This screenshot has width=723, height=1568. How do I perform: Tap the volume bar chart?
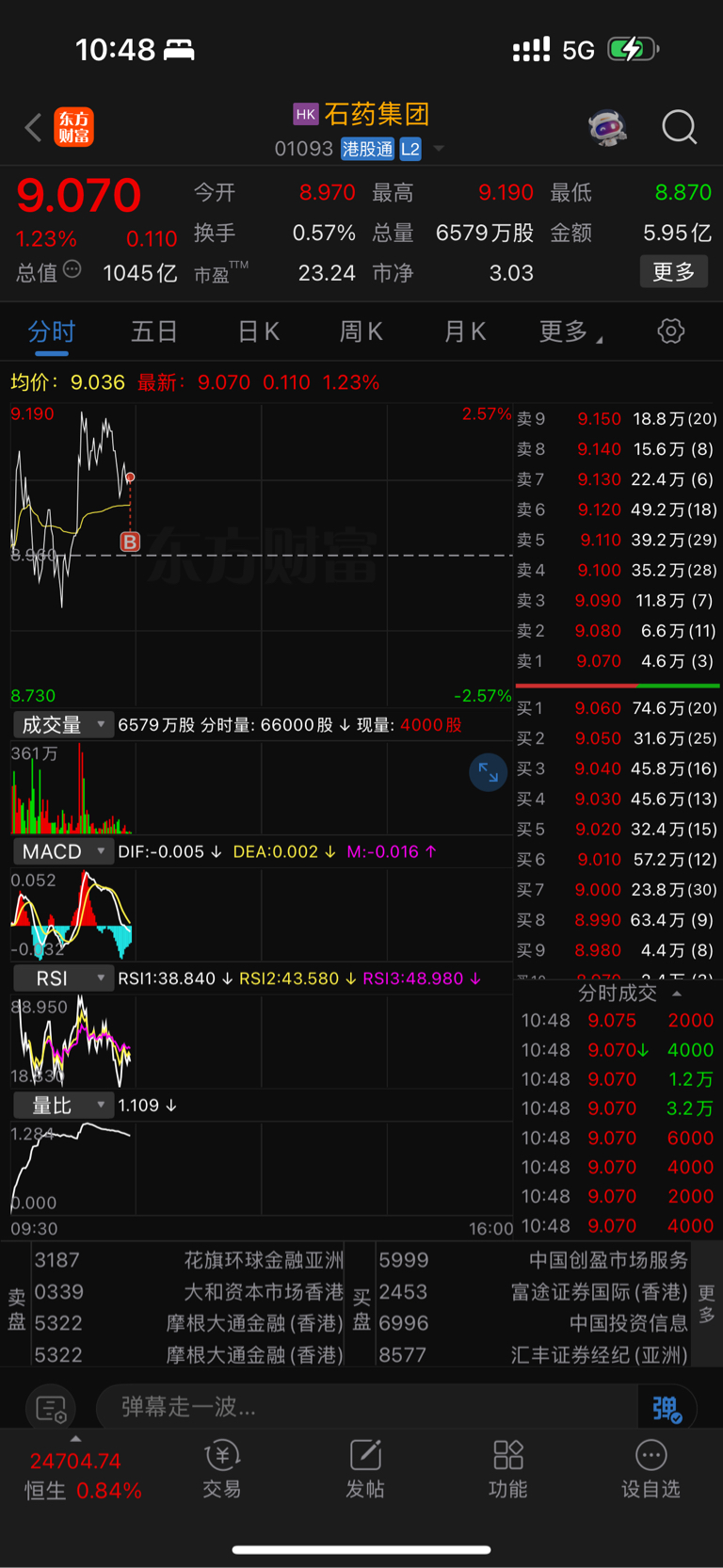point(261,788)
